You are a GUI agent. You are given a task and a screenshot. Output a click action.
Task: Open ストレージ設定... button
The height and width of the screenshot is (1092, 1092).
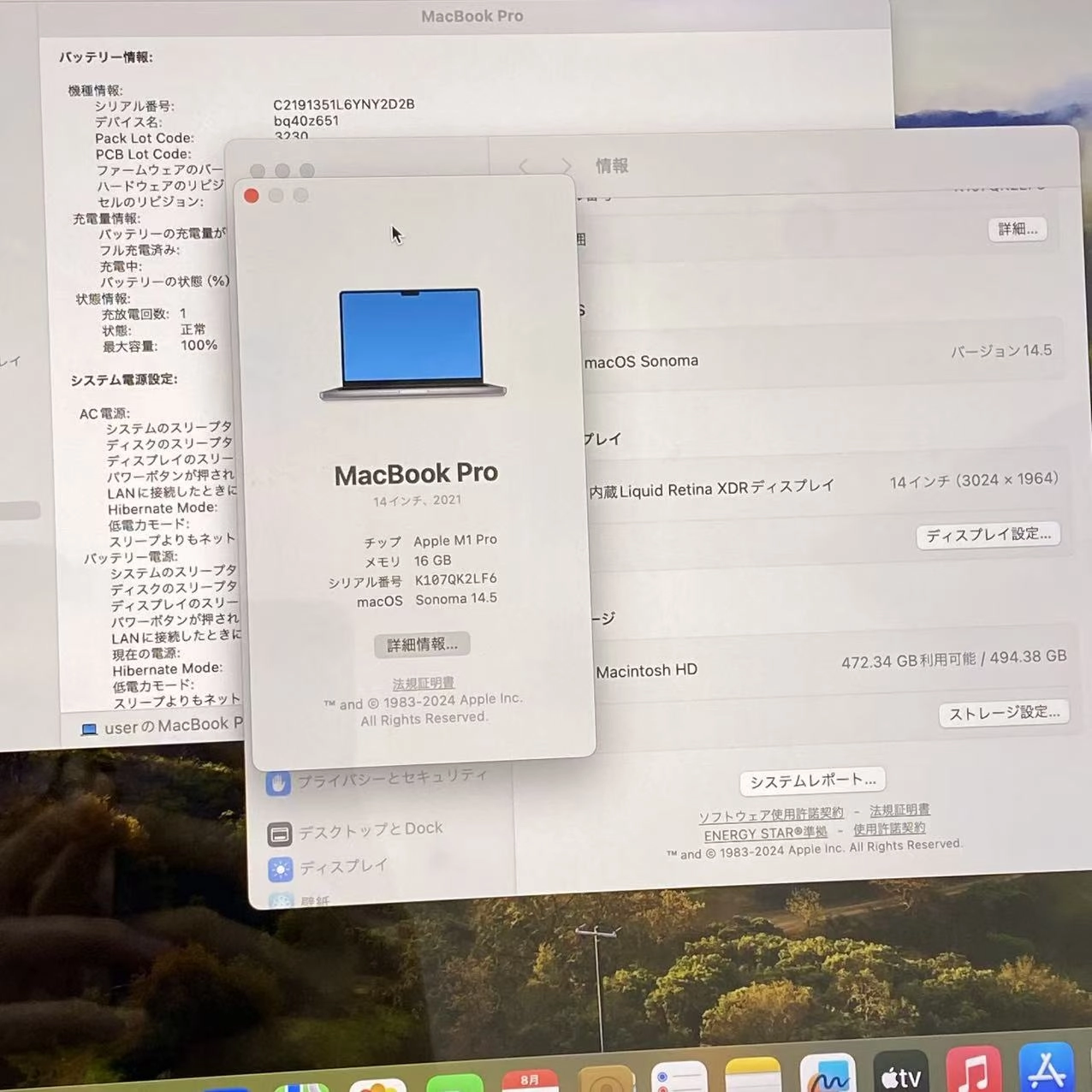[1004, 713]
